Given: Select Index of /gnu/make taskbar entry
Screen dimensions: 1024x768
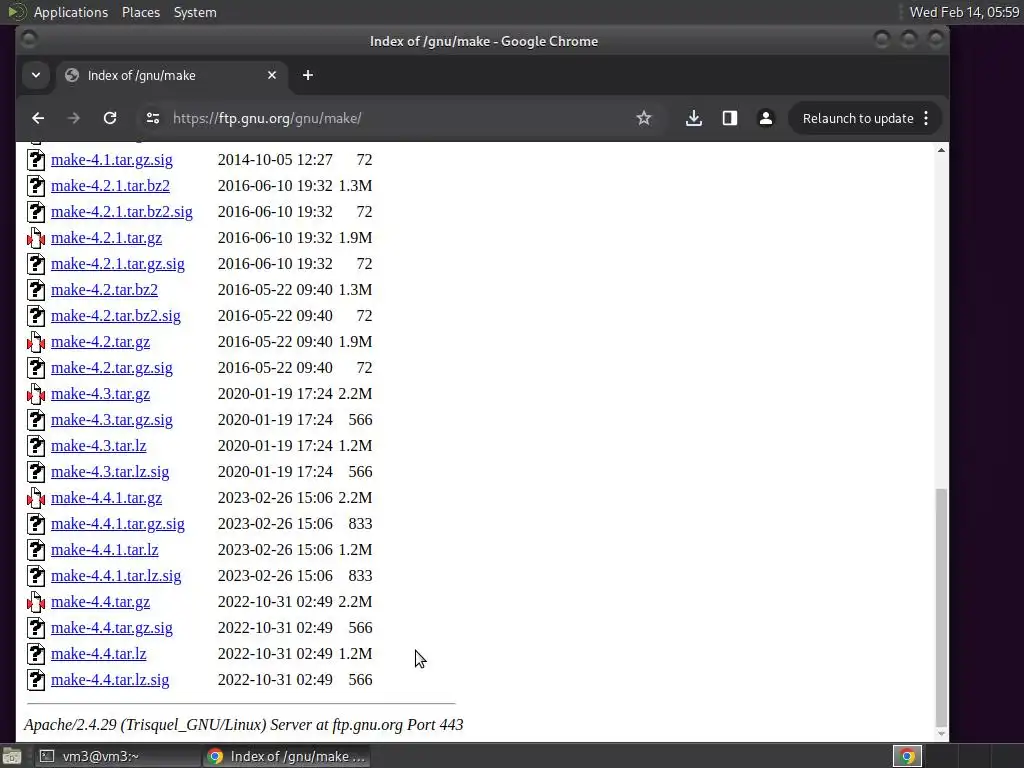Looking at the screenshot, I should point(286,756).
